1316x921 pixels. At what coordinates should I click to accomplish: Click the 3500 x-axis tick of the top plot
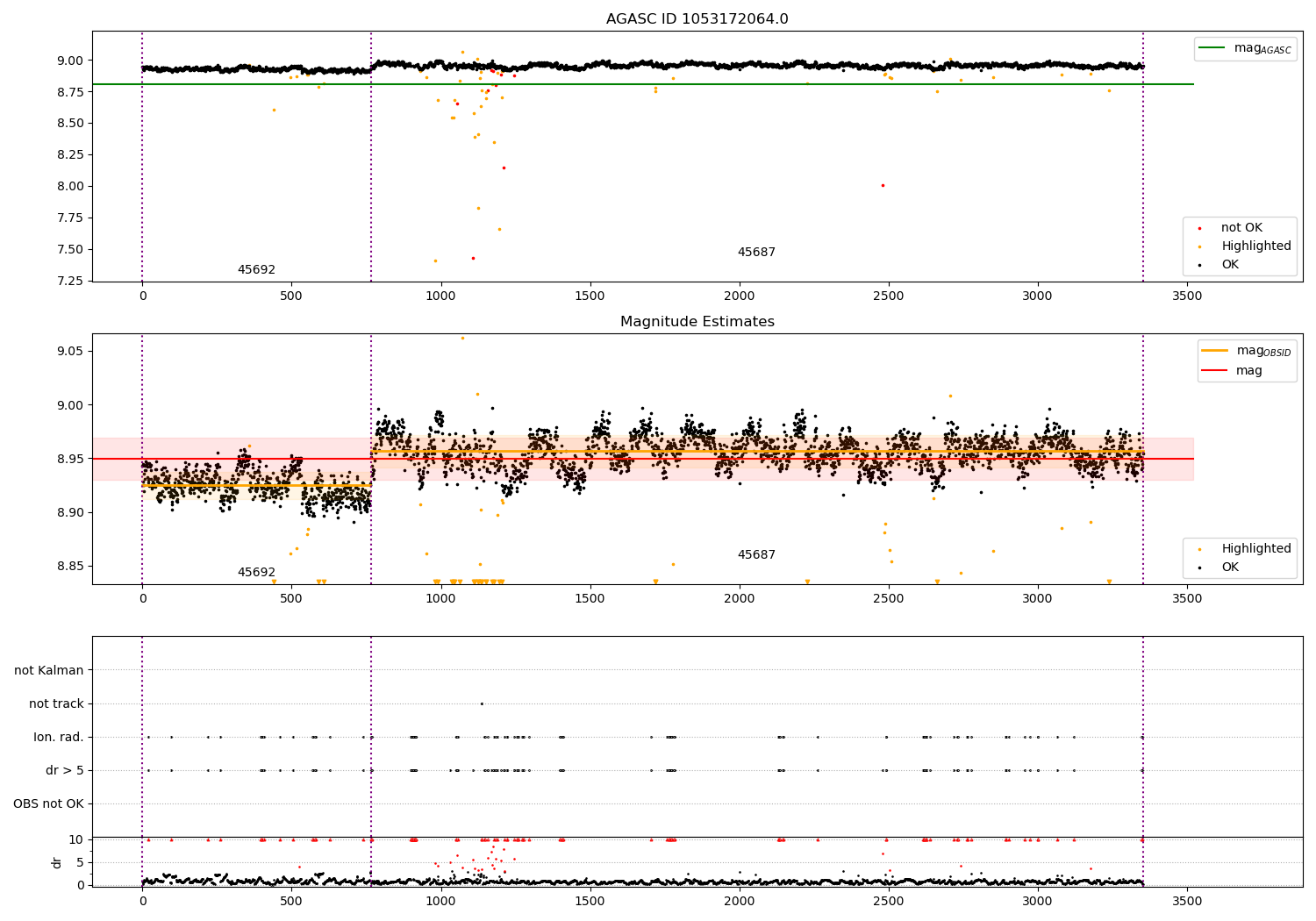click(x=1187, y=296)
